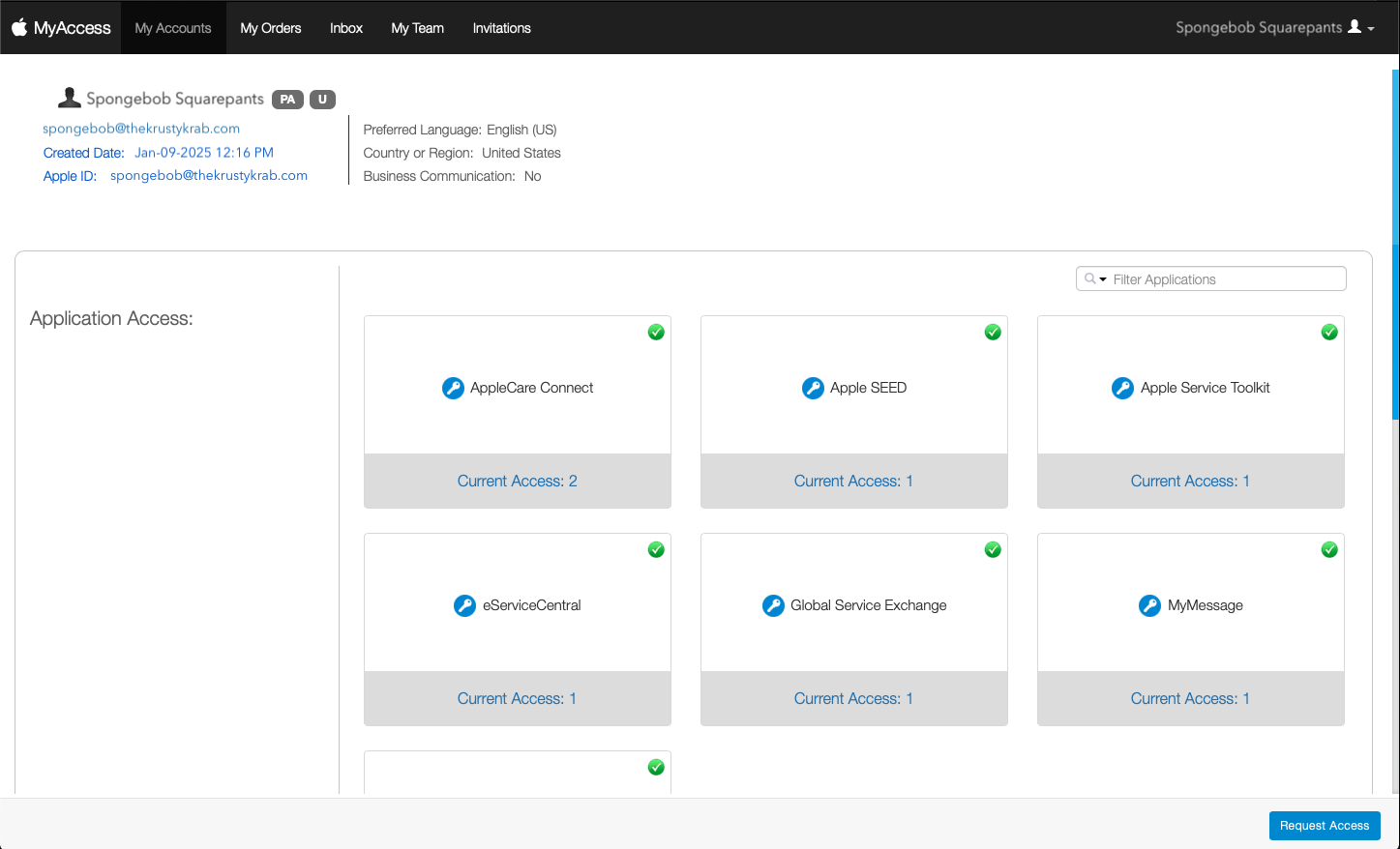Click the green checkmark on the AppleCare Connect card
The width and height of the screenshot is (1400, 849).
click(x=656, y=332)
